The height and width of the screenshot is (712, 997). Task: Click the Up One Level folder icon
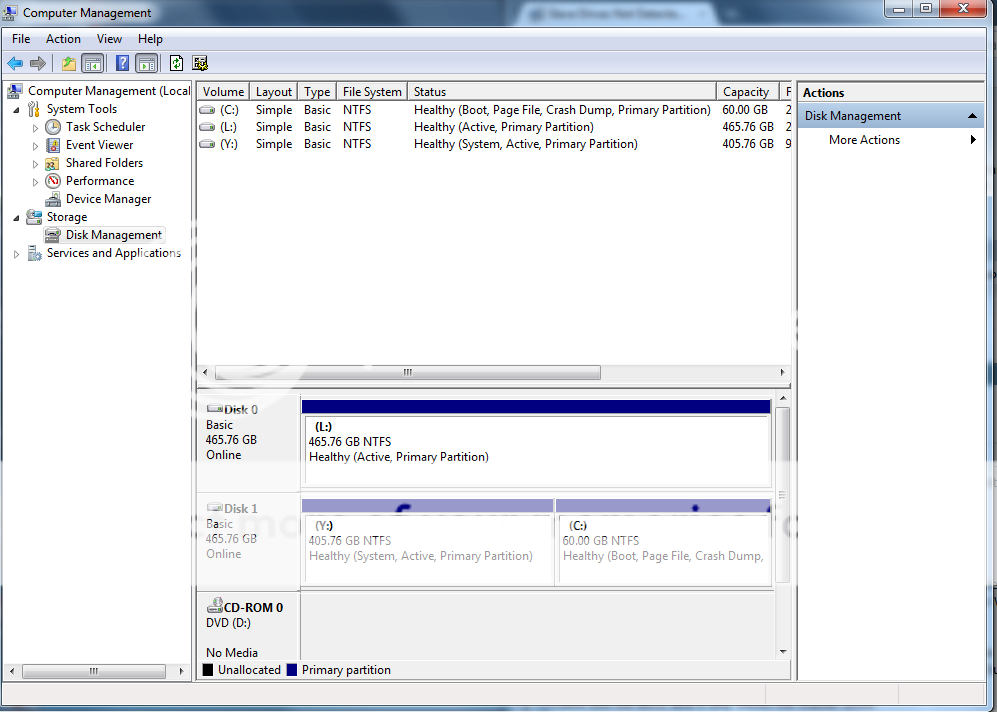68,63
